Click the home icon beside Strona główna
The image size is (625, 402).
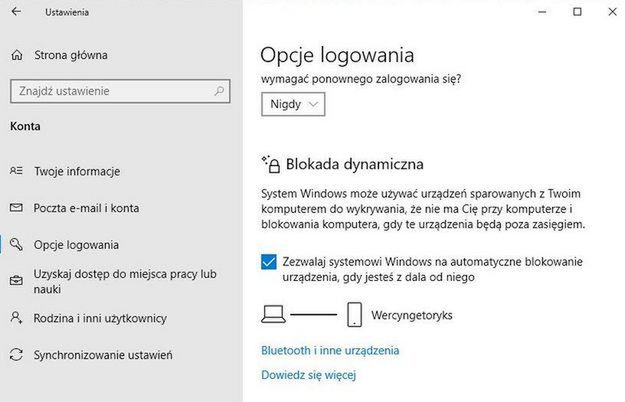[x=16, y=55]
